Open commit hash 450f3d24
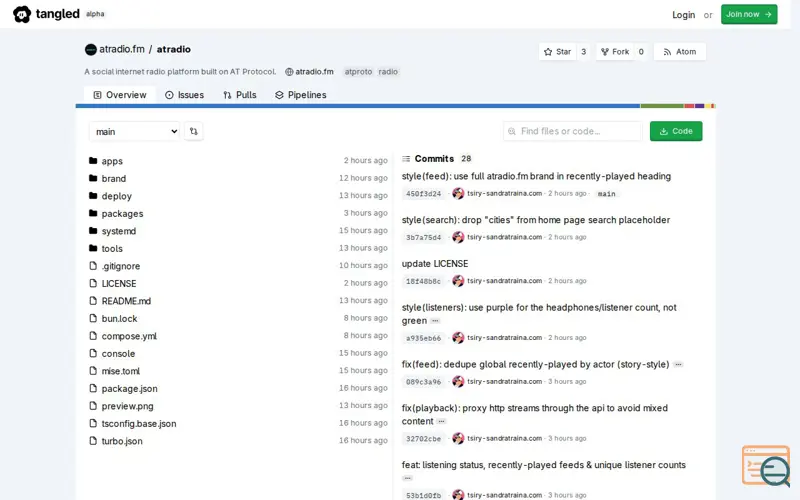Image resolution: width=800 pixels, height=500 pixels. 423,194
